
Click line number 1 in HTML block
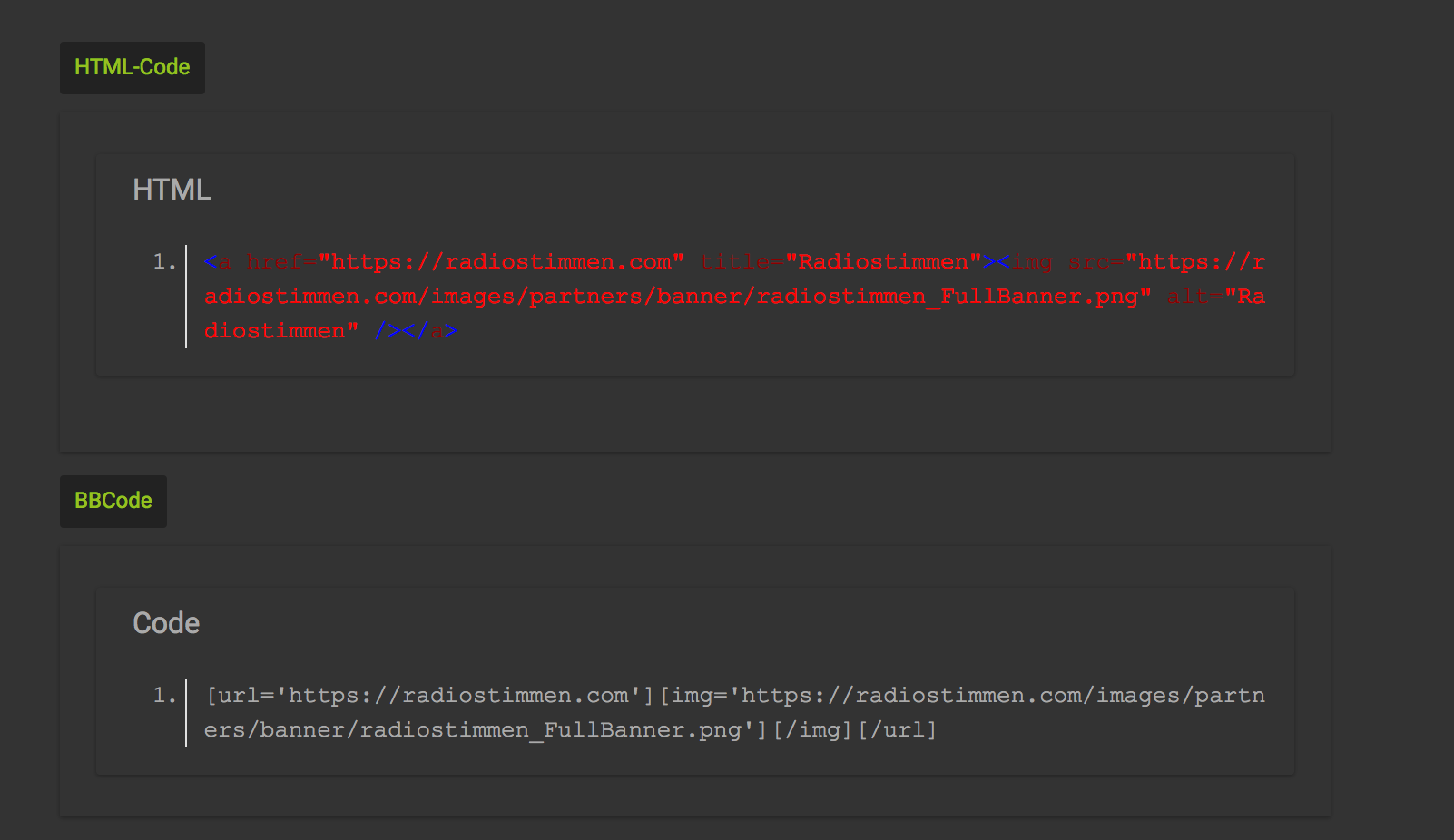click(164, 262)
